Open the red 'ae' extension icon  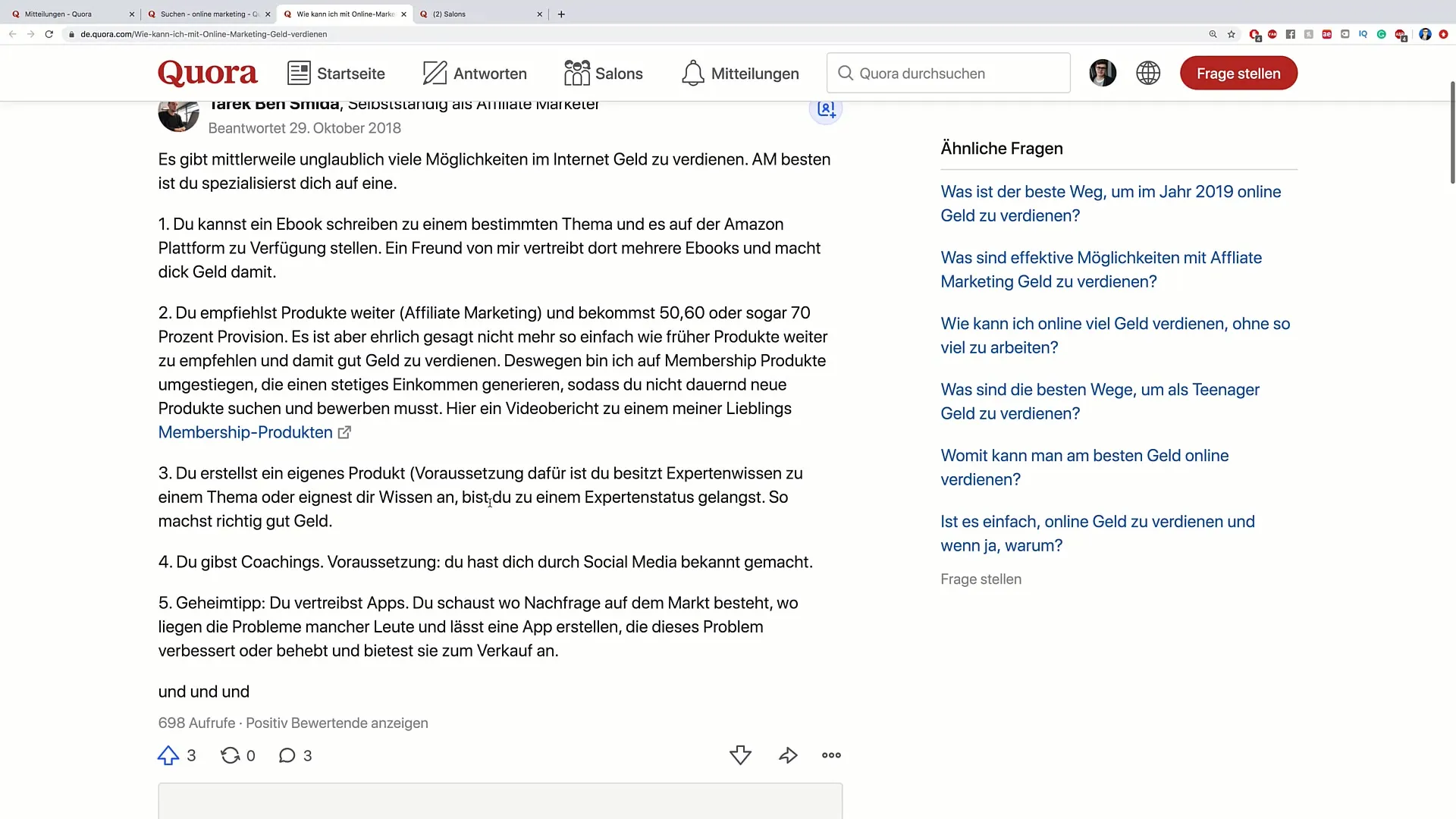coord(1327,34)
